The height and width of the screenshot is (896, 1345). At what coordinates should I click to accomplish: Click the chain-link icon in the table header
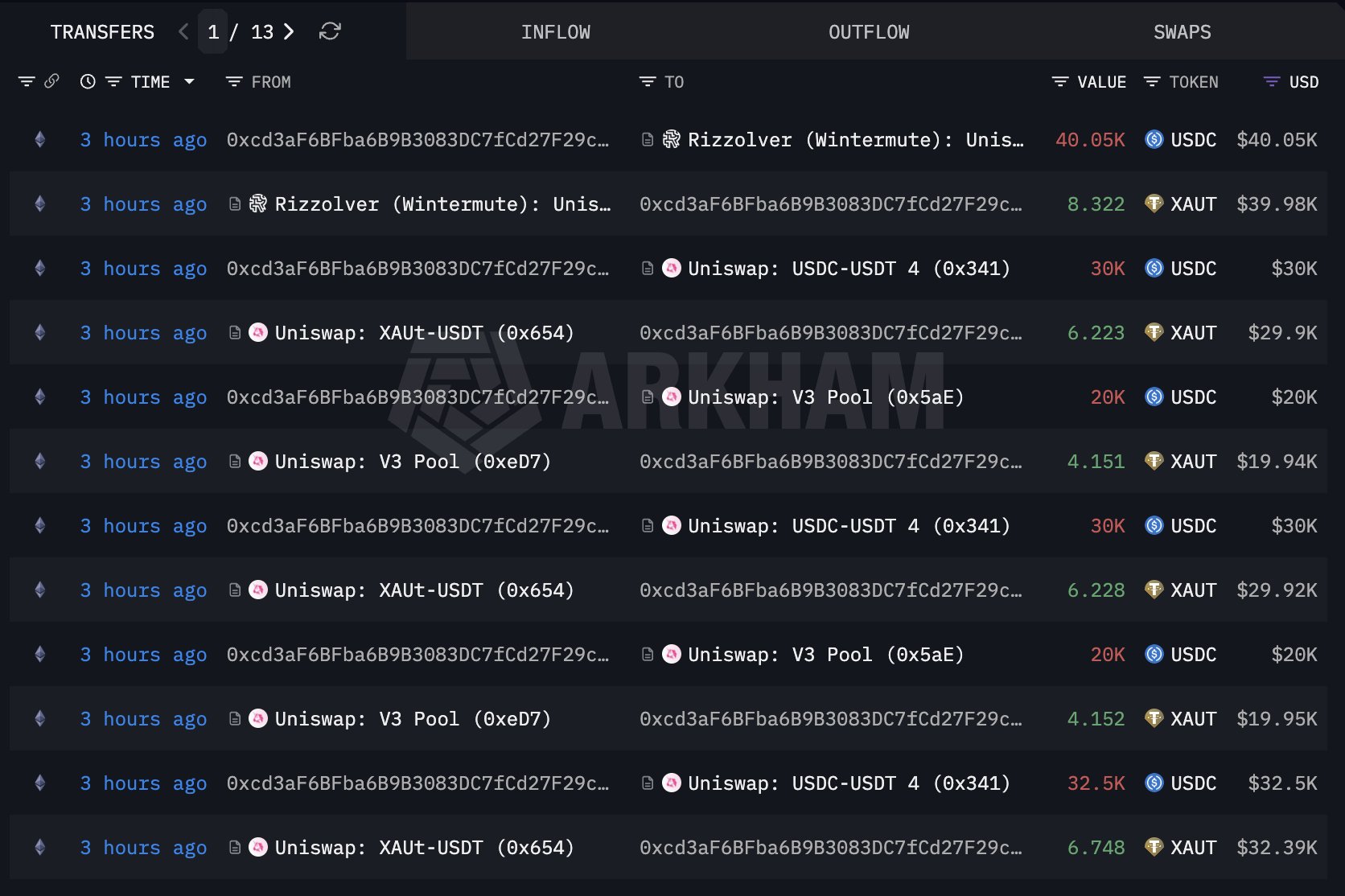(51, 81)
